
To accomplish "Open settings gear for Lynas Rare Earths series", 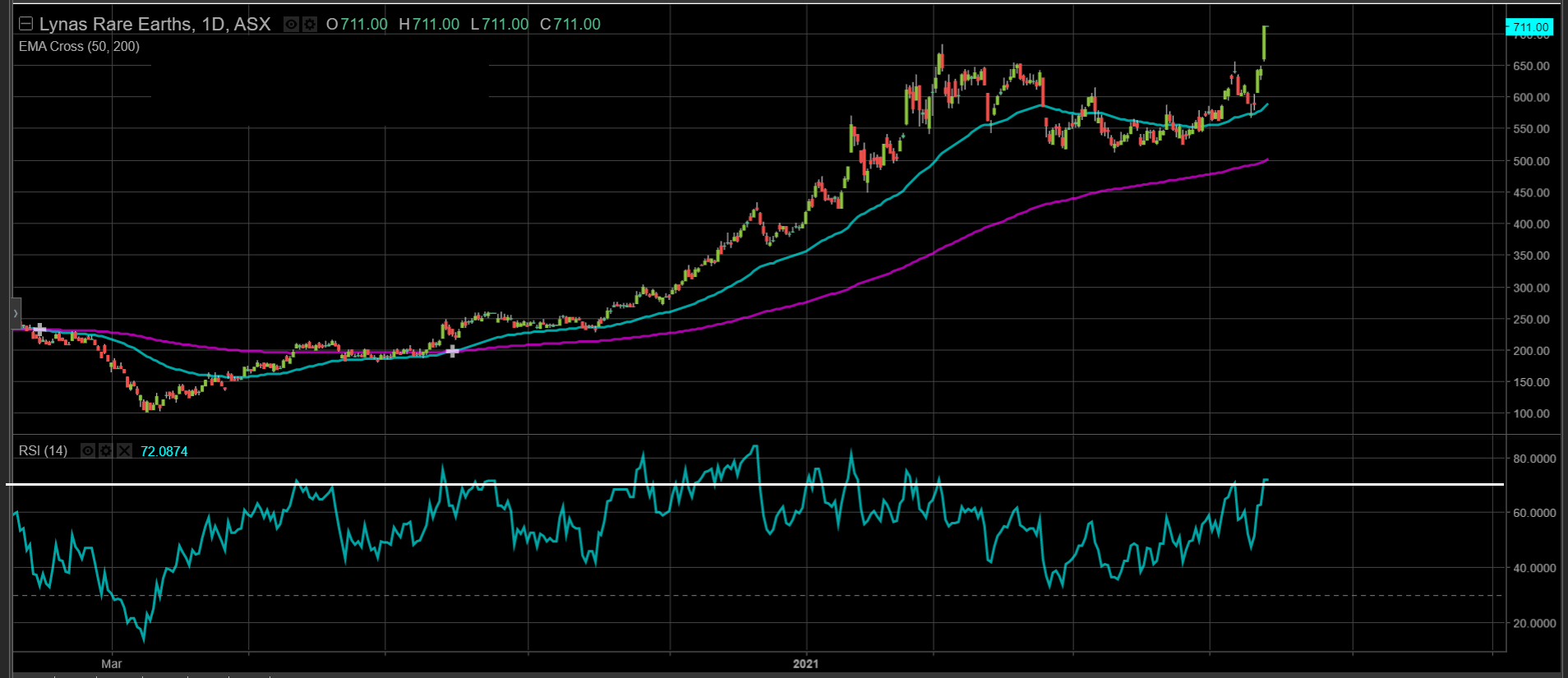I will tap(309, 25).
